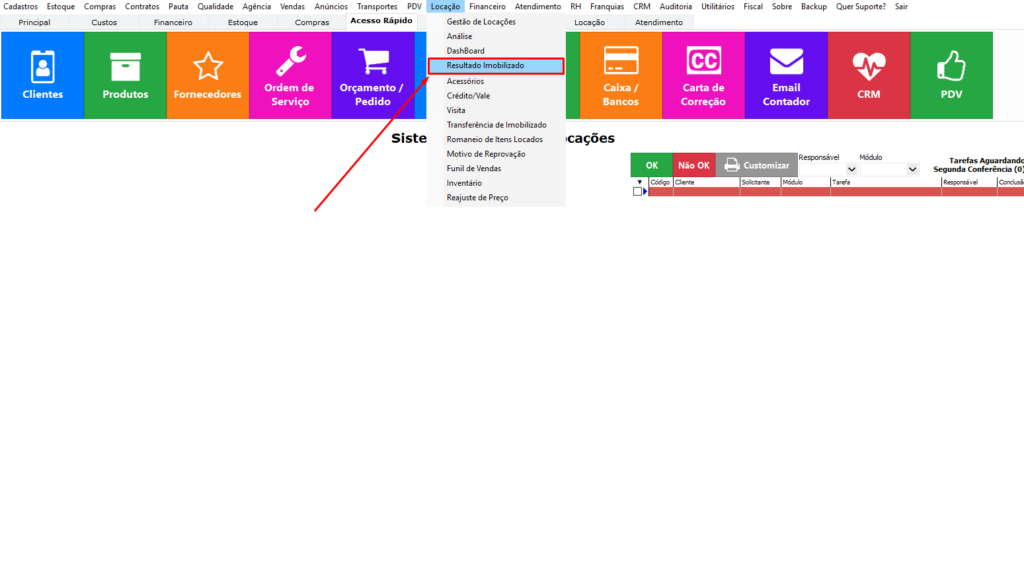Open Carta de Correção tile
Image resolution: width=1024 pixels, height=583 pixels.
[703, 75]
